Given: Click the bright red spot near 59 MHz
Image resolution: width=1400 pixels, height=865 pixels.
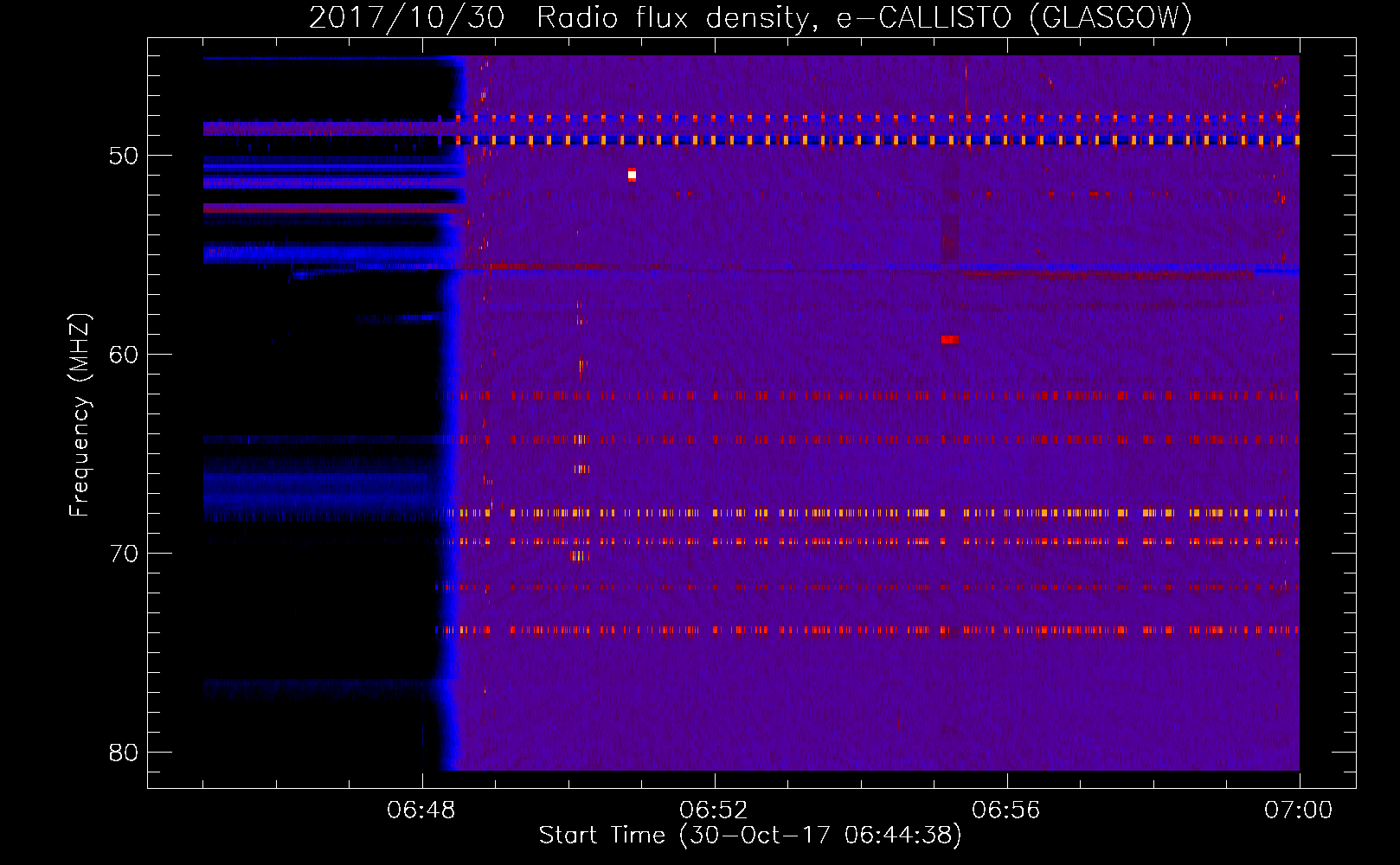Looking at the screenshot, I should pos(949,340).
